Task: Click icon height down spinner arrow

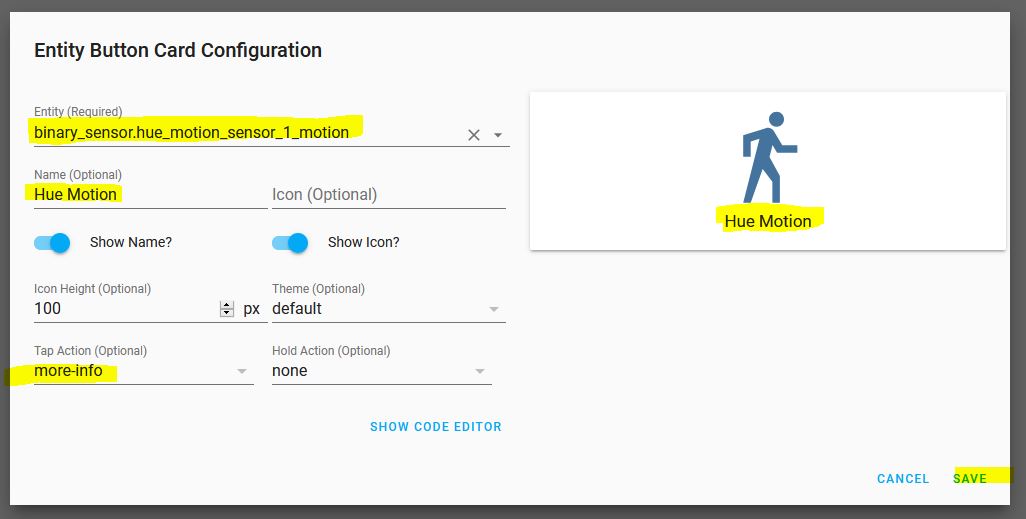Action: (x=226, y=313)
